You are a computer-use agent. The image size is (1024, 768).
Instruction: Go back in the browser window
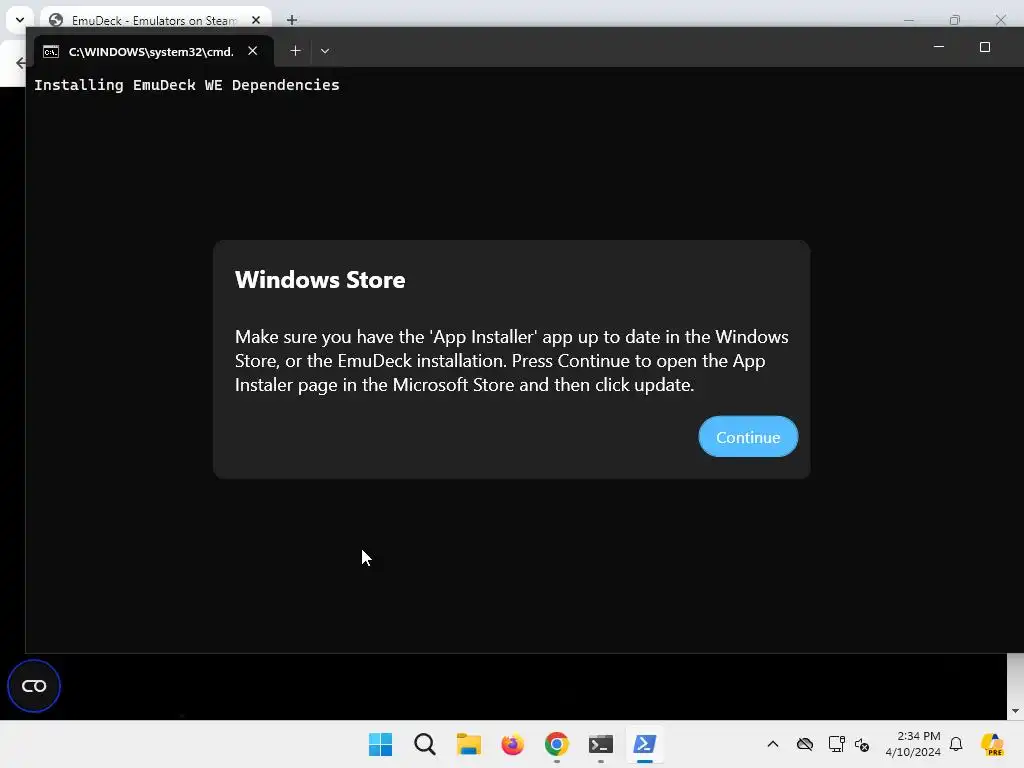pos(20,63)
